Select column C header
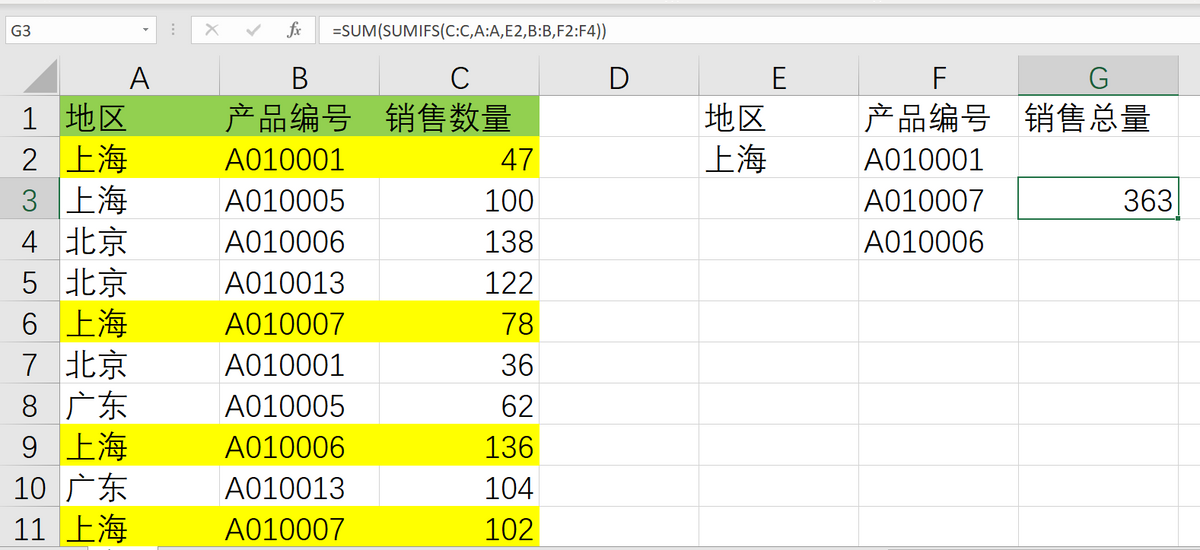 pyautogui.click(x=459, y=76)
